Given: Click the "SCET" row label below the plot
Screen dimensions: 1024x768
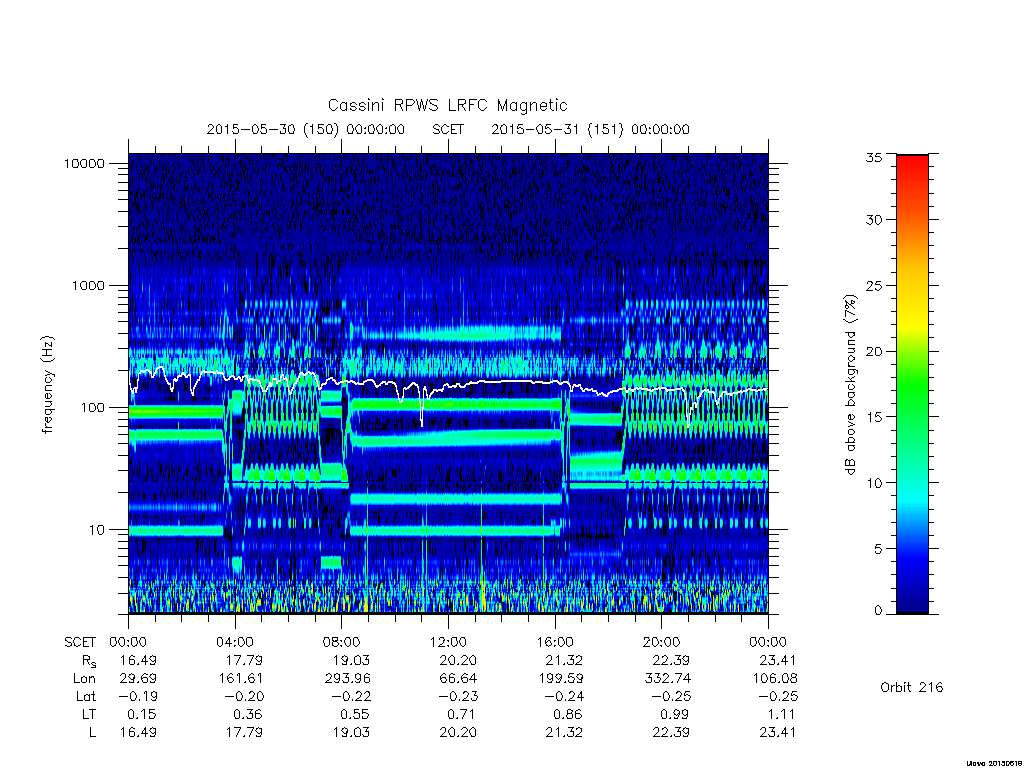Looking at the screenshot, I should pos(80,643).
